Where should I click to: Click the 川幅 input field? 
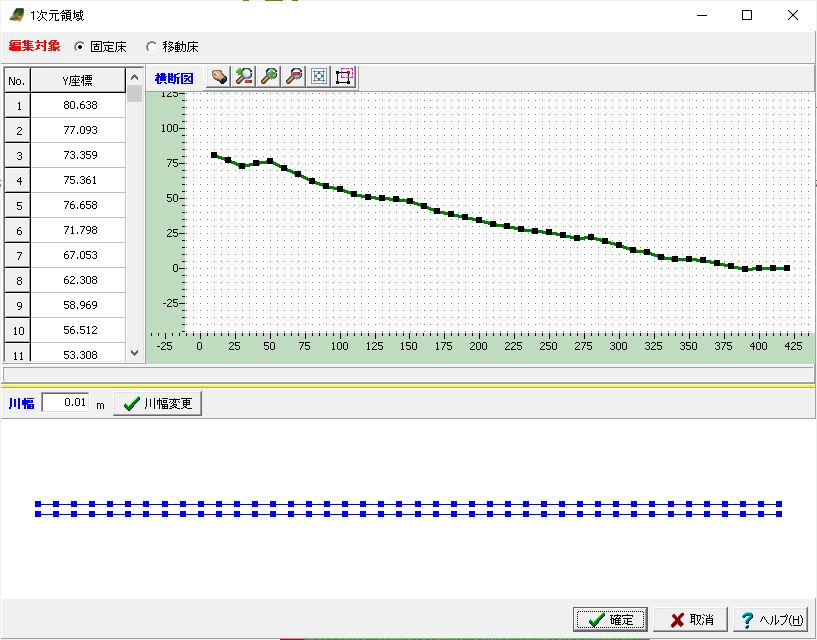click(65, 402)
